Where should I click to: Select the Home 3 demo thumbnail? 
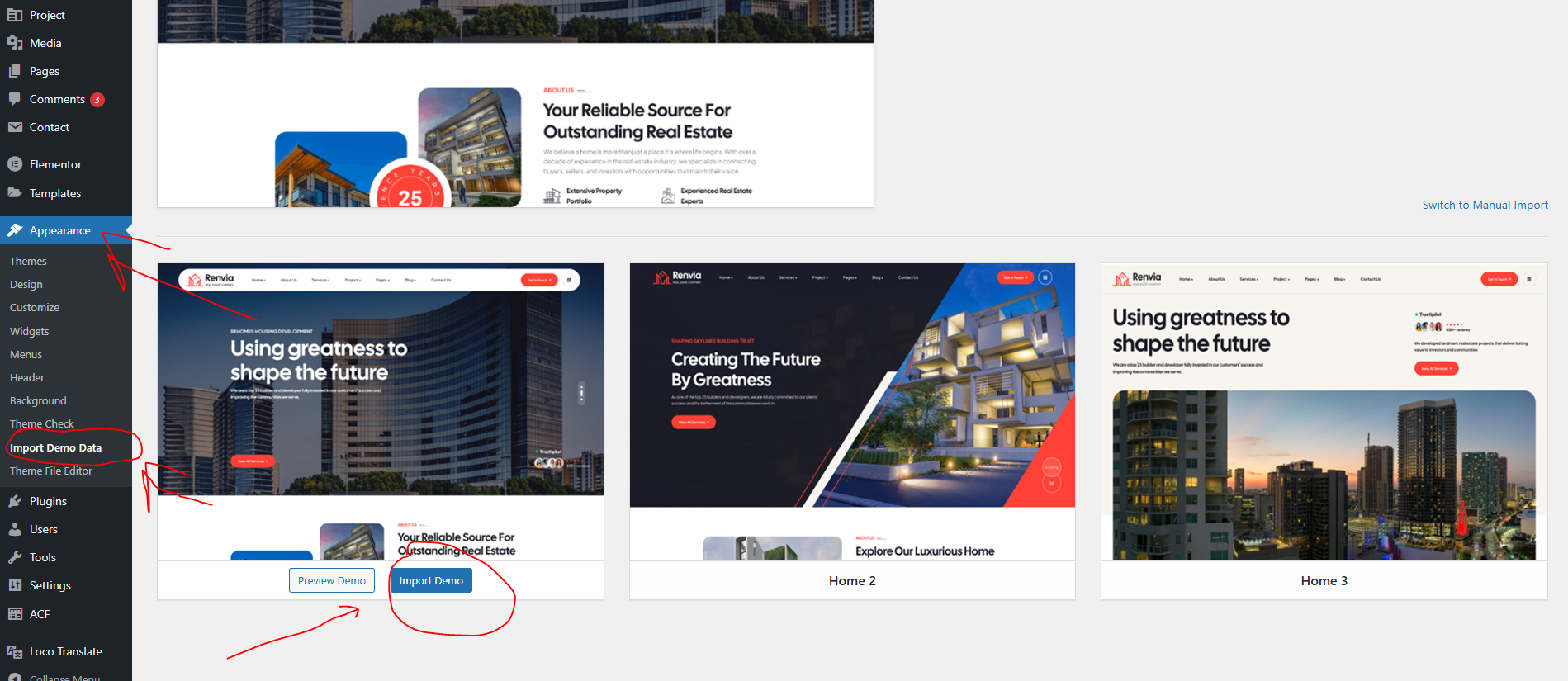pyautogui.click(x=1324, y=412)
